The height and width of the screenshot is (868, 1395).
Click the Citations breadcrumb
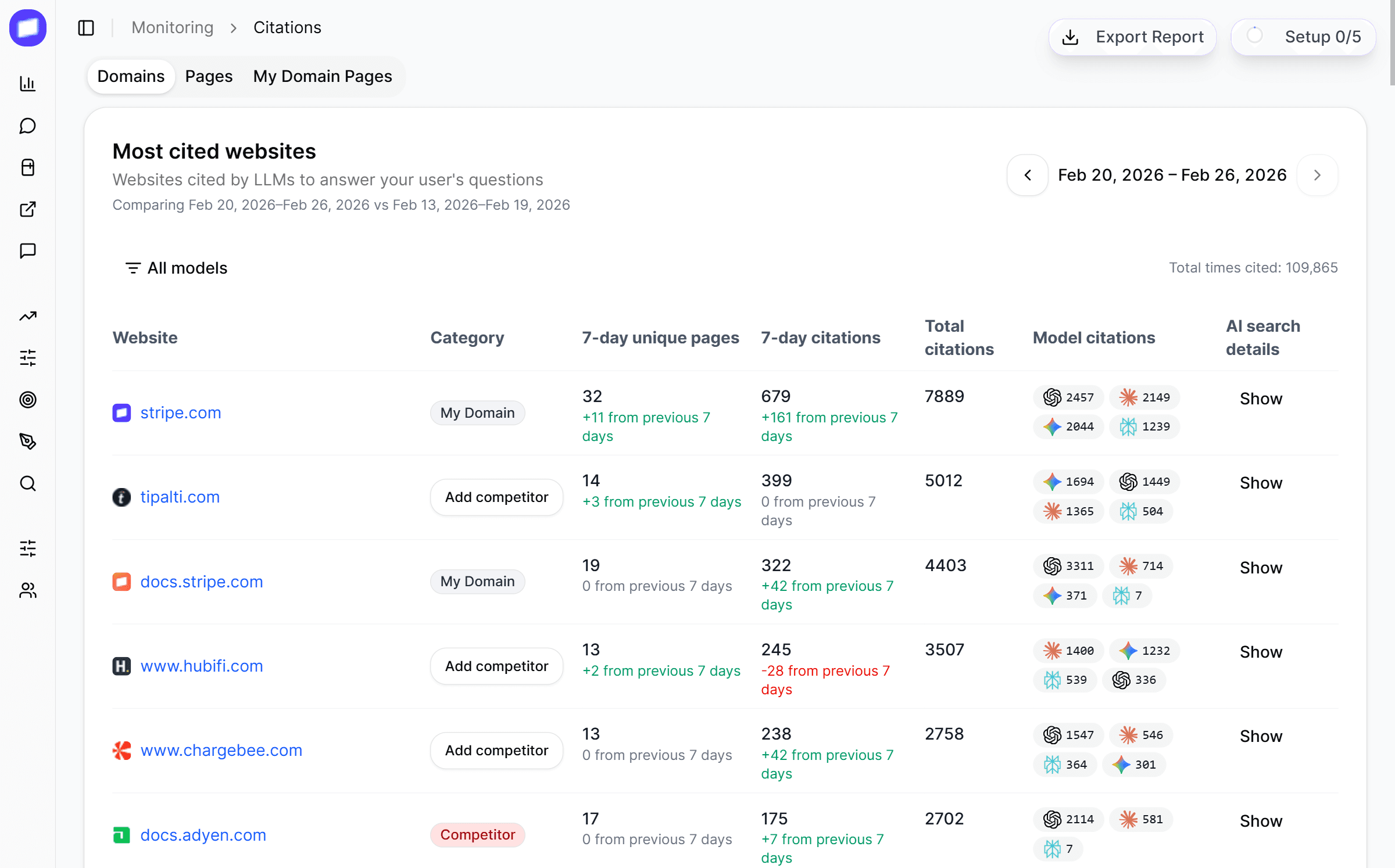[287, 27]
